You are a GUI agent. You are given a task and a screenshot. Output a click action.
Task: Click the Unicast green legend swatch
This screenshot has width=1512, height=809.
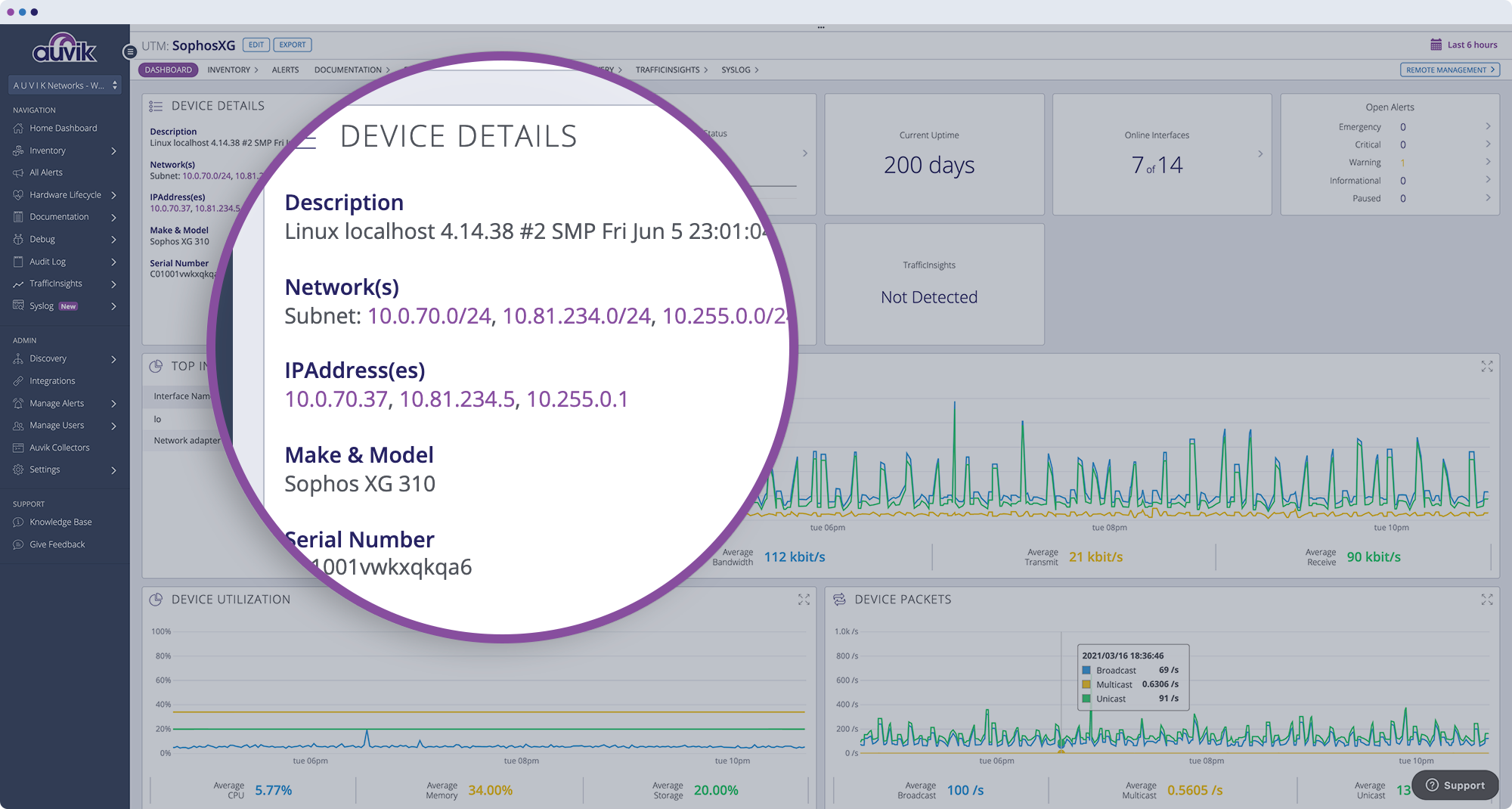[1086, 699]
